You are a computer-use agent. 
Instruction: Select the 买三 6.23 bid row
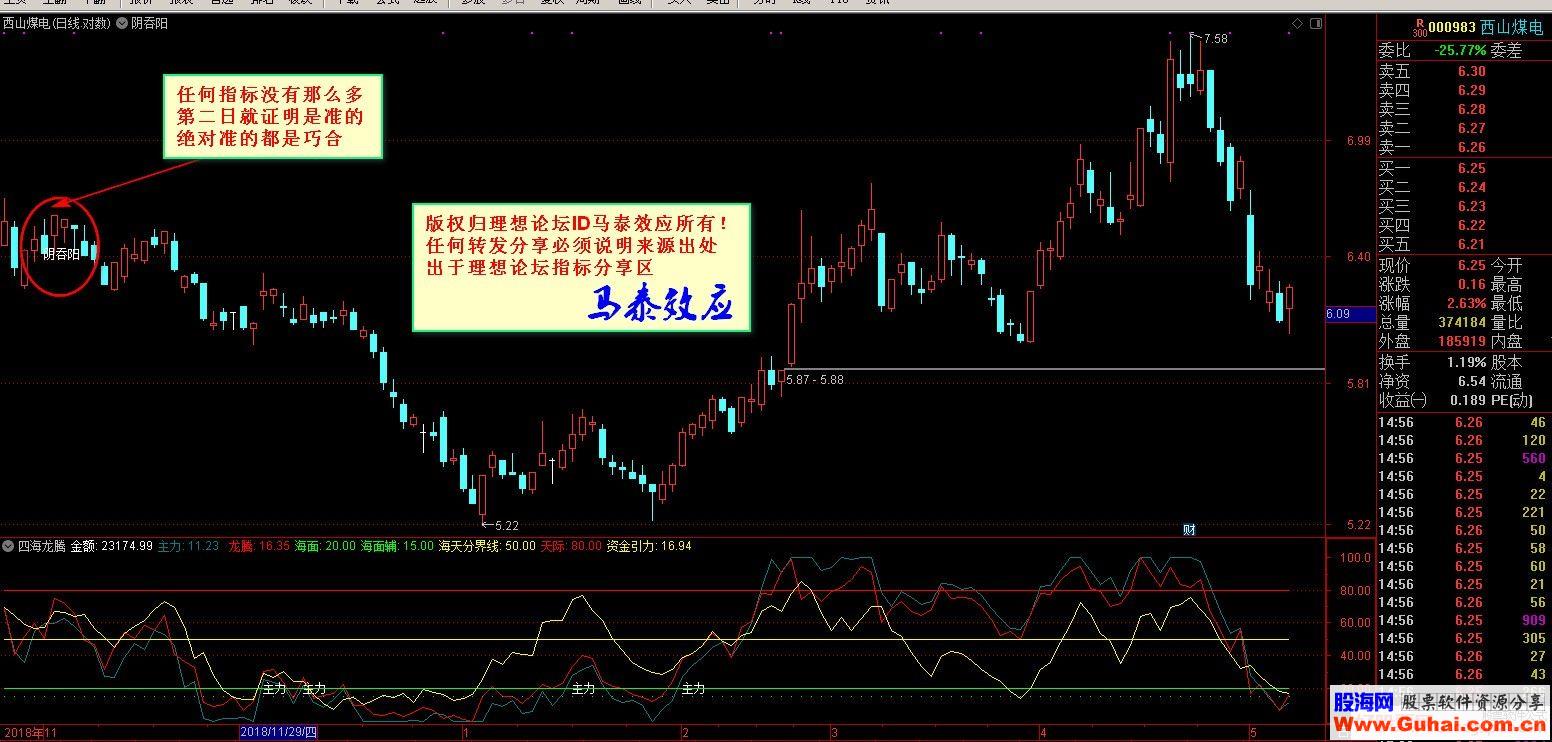(x=1464, y=206)
